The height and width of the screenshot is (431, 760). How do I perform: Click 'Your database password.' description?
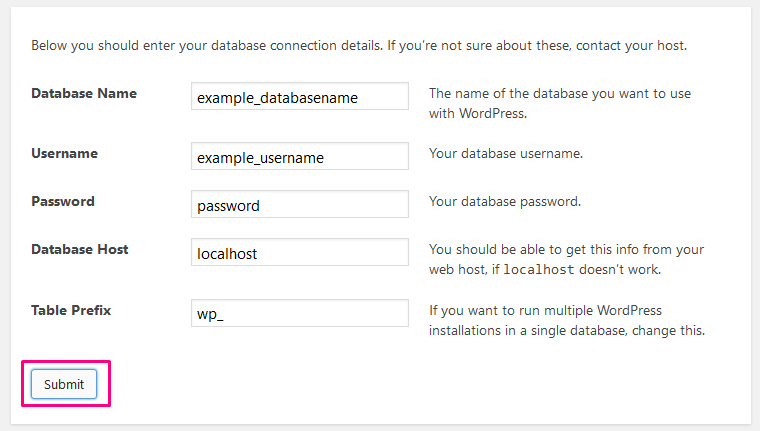tap(505, 201)
